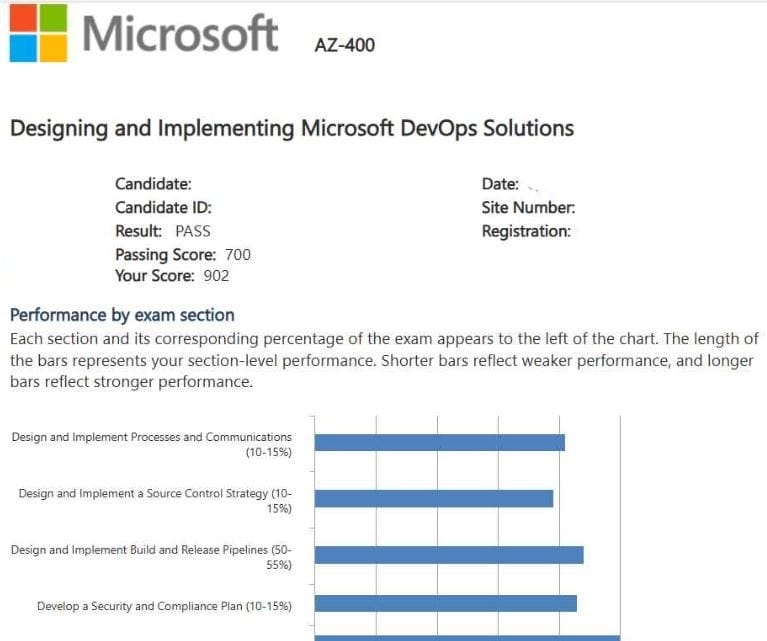Click the Designing and Implementing DevOps Solutions heading
767x641 pixels.
tap(291, 128)
